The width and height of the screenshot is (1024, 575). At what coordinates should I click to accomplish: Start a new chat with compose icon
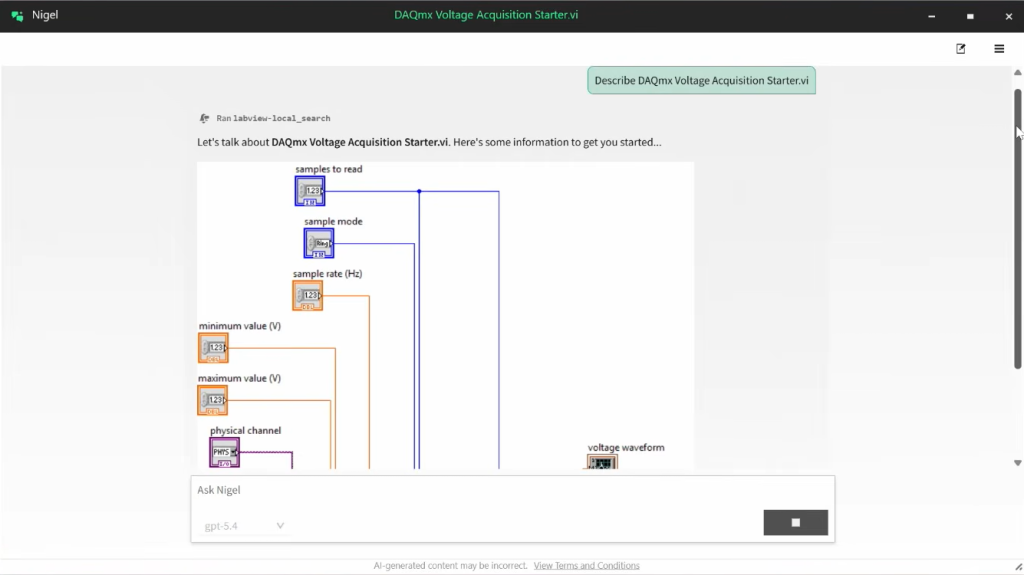[961, 48]
